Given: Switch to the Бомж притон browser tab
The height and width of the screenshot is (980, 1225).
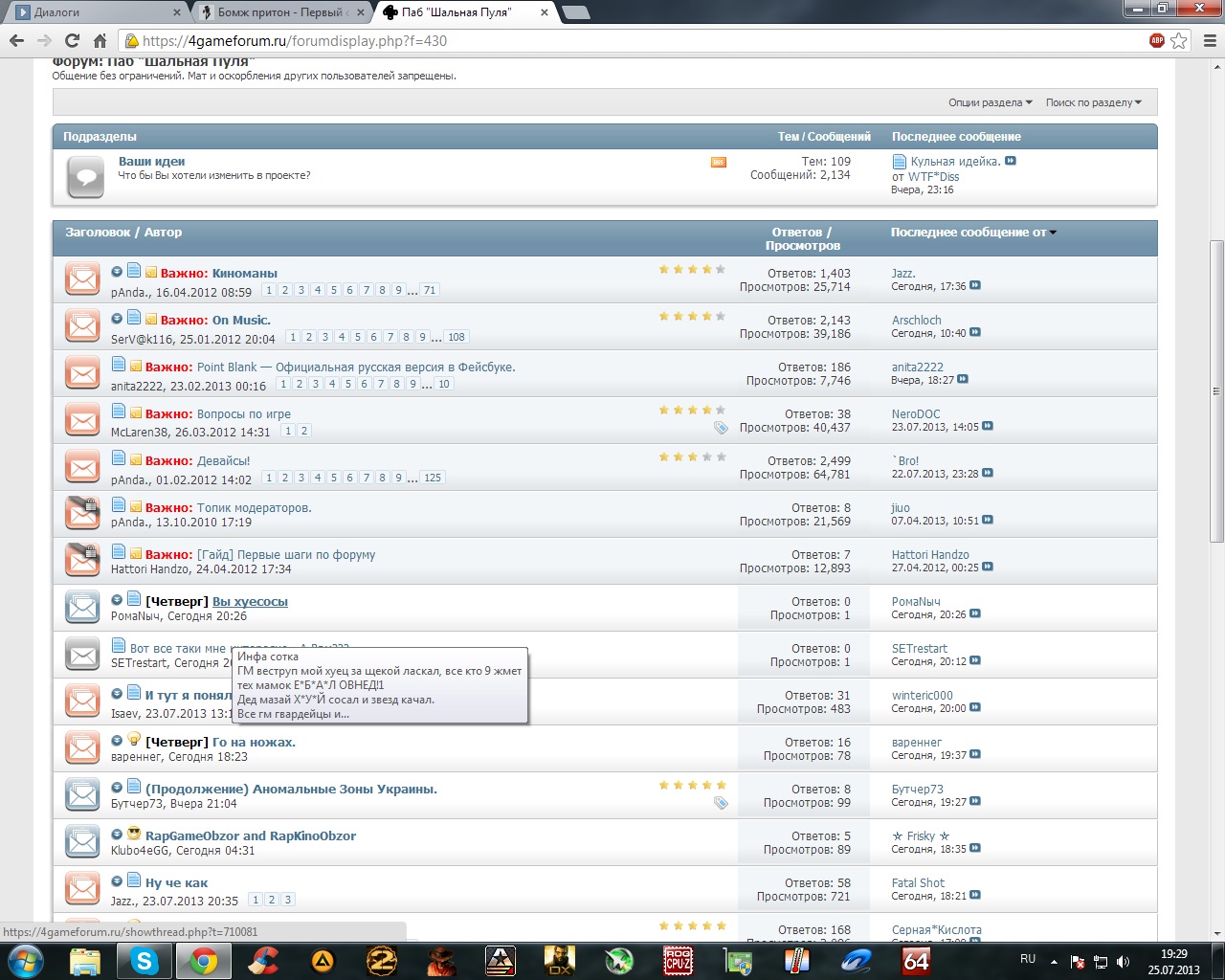Looking at the screenshot, I should coord(281,12).
